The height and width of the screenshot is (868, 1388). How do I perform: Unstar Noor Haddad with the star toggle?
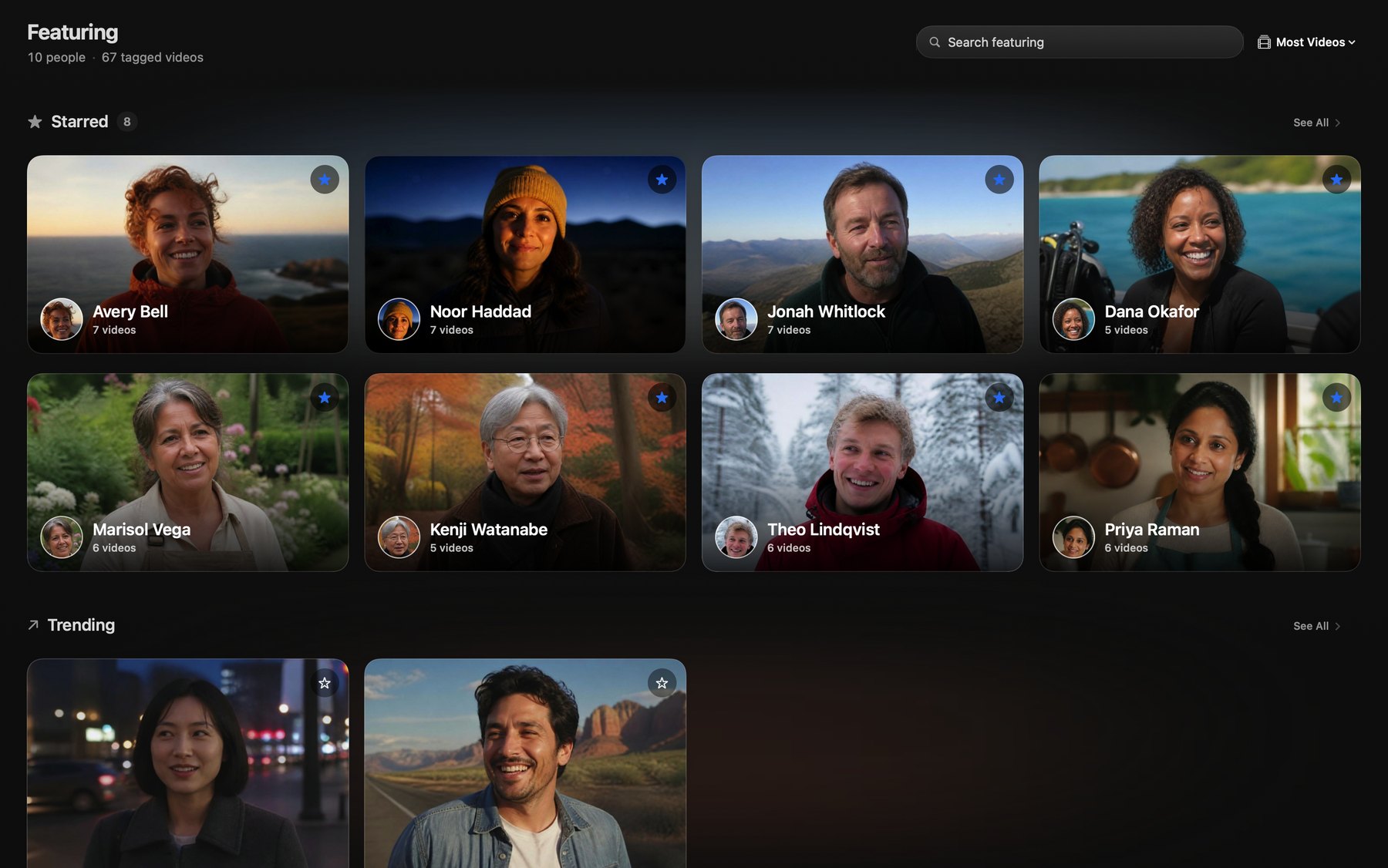tap(662, 180)
